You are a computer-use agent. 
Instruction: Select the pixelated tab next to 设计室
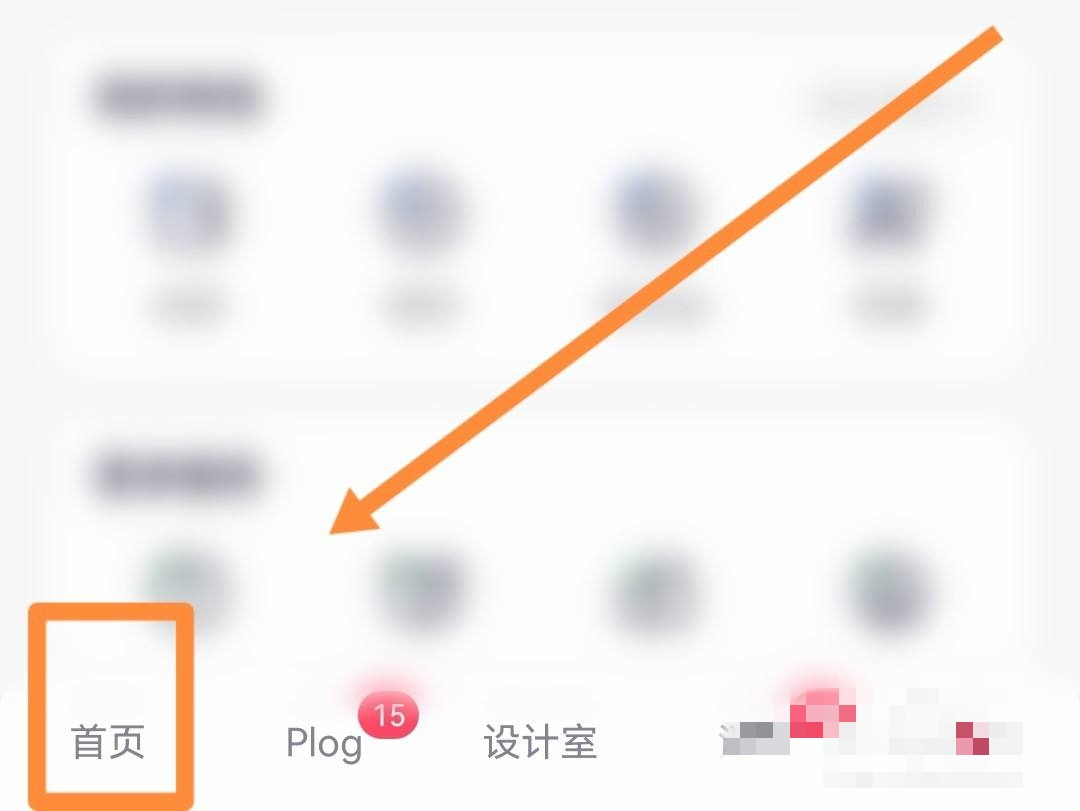756,739
